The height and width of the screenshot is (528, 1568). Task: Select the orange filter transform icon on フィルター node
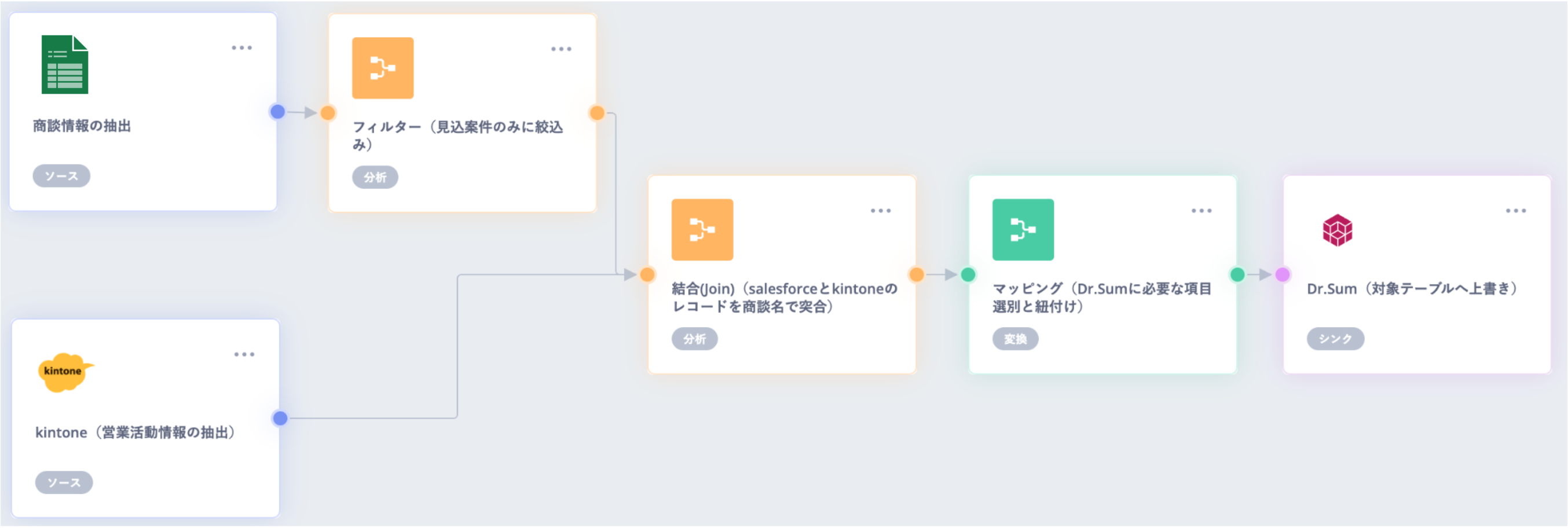[x=383, y=68]
